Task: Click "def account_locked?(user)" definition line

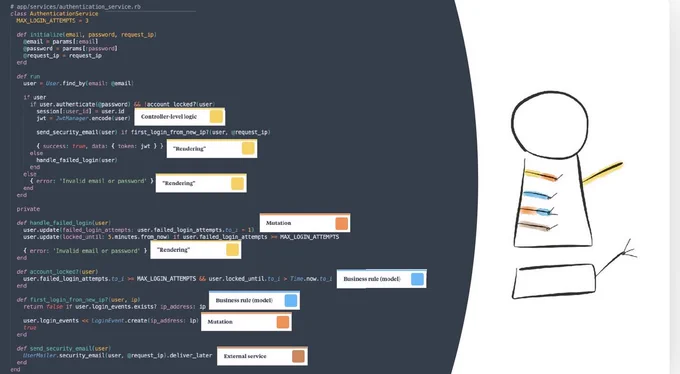Action: coord(57,272)
